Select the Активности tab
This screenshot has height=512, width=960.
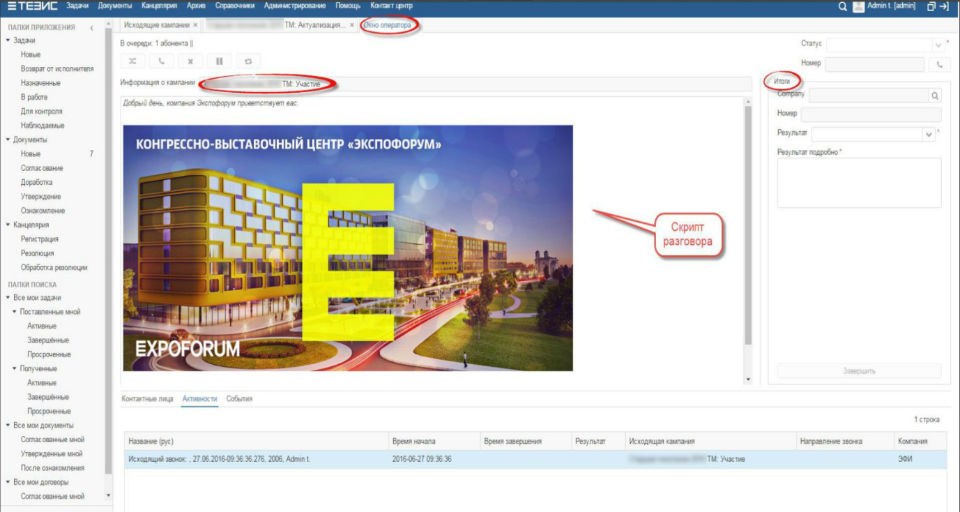(x=200, y=399)
